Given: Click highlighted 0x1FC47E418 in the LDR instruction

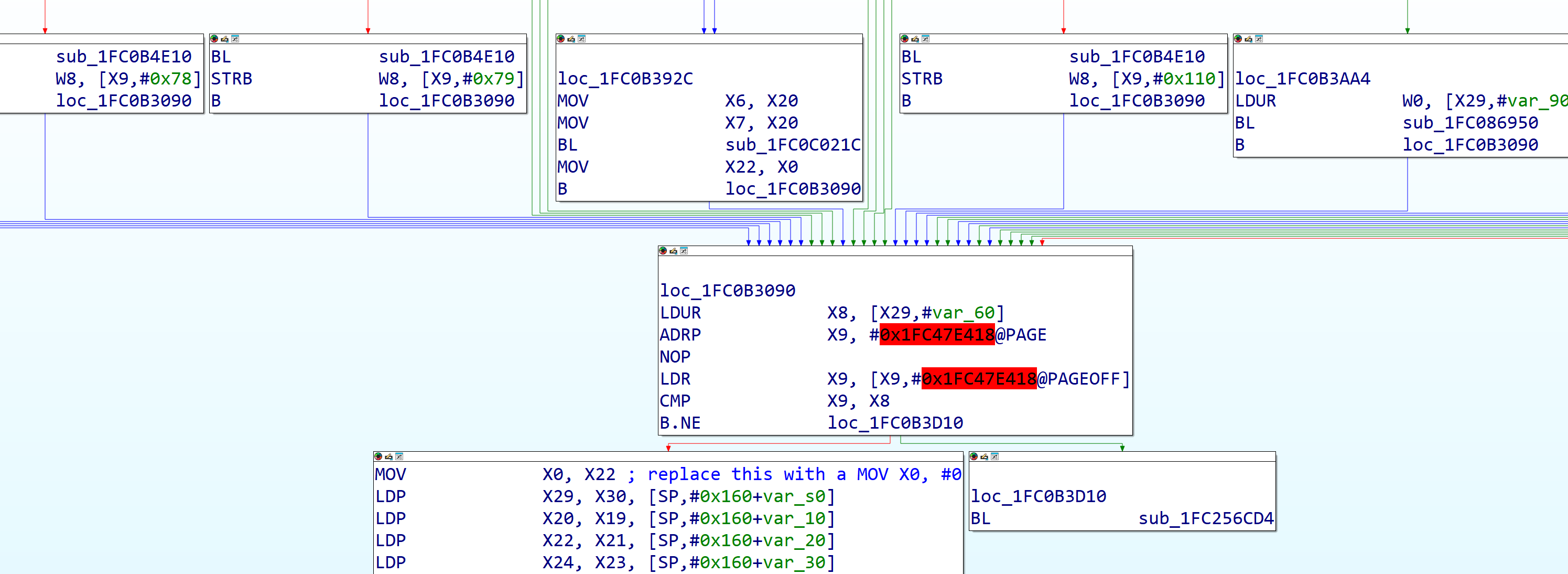Looking at the screenshot, I should point(978,379).
